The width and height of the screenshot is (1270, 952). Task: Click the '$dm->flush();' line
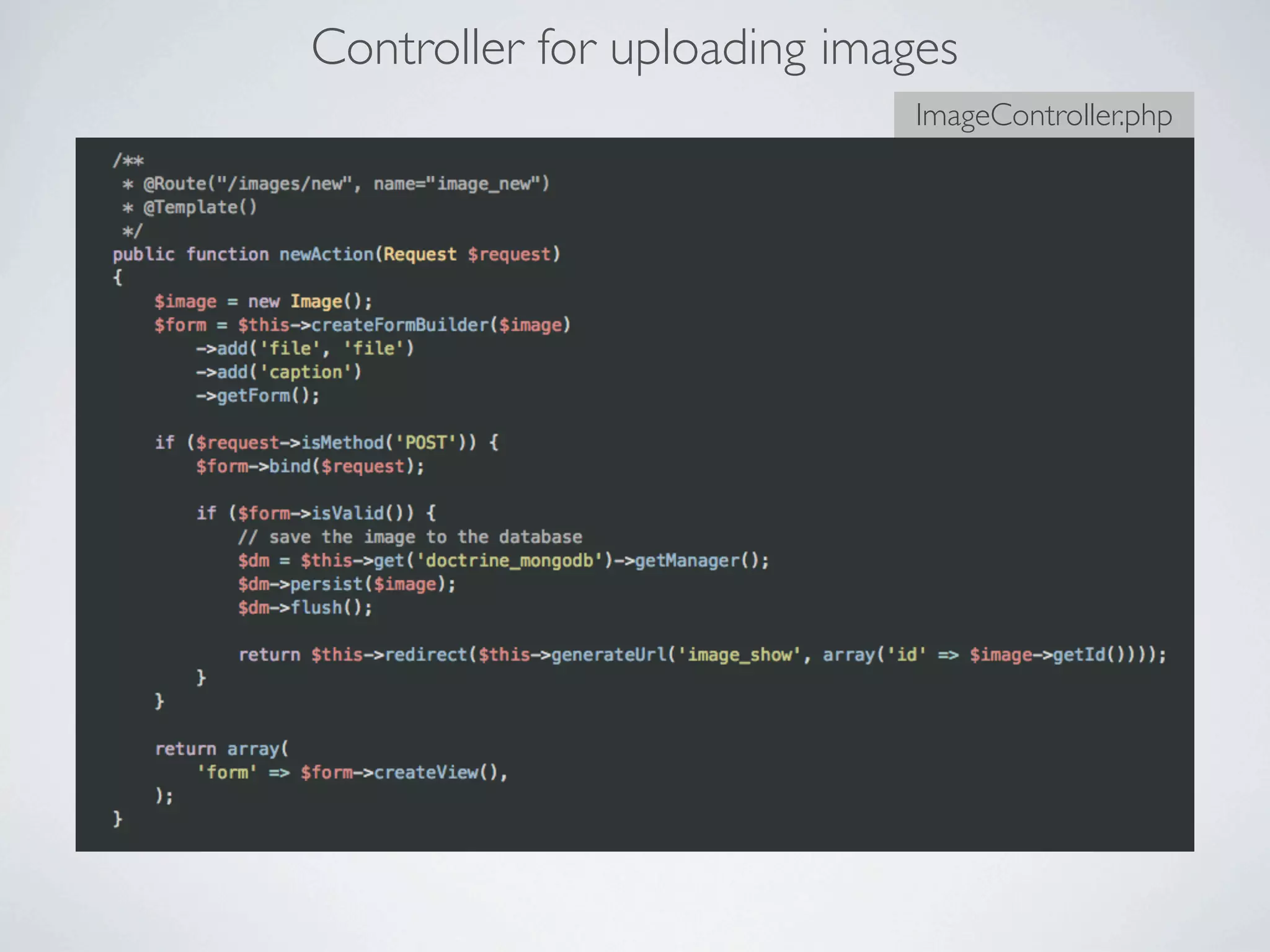pos(305,608)
